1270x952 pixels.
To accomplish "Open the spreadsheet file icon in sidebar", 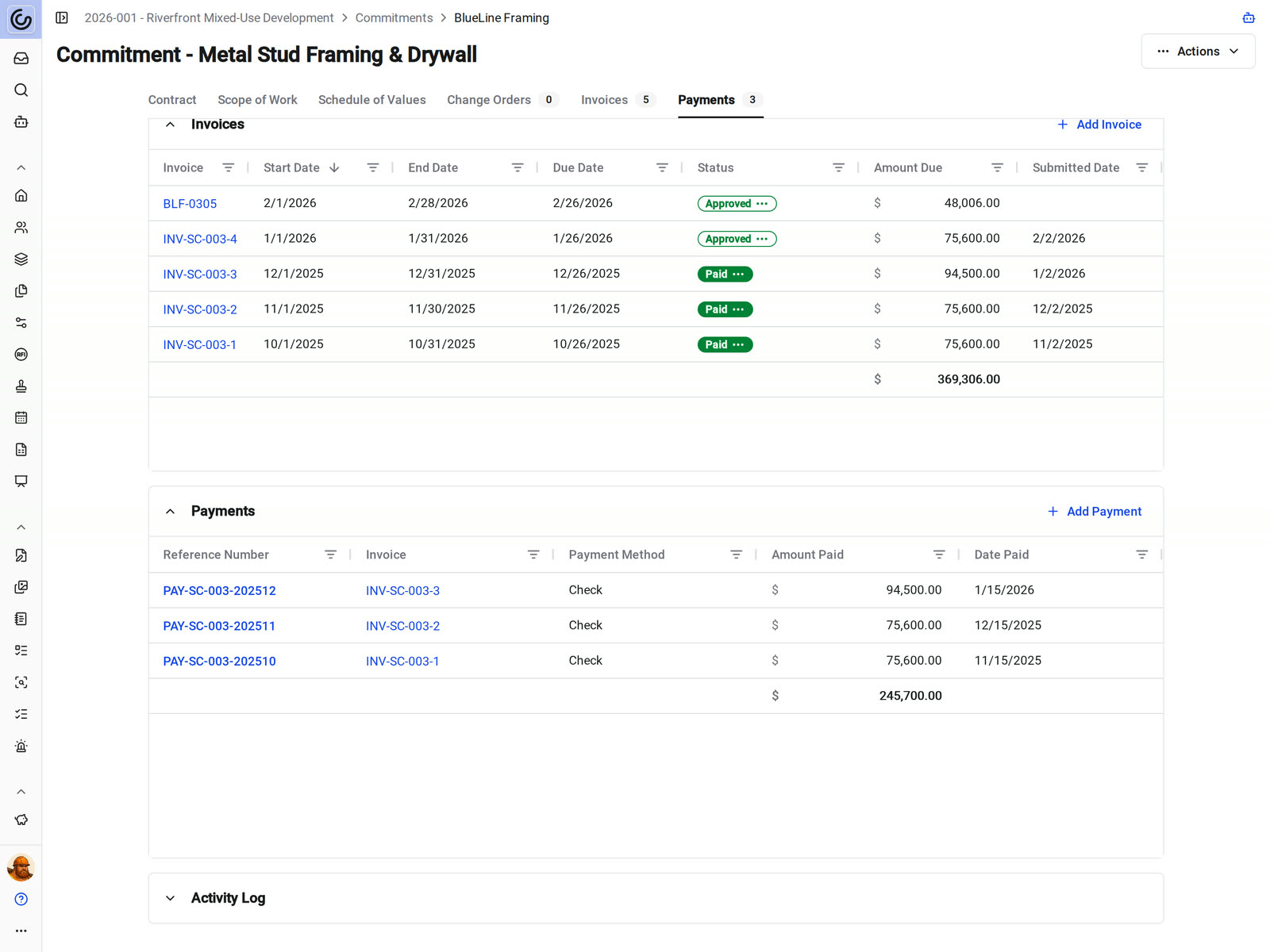I will 21,450.
